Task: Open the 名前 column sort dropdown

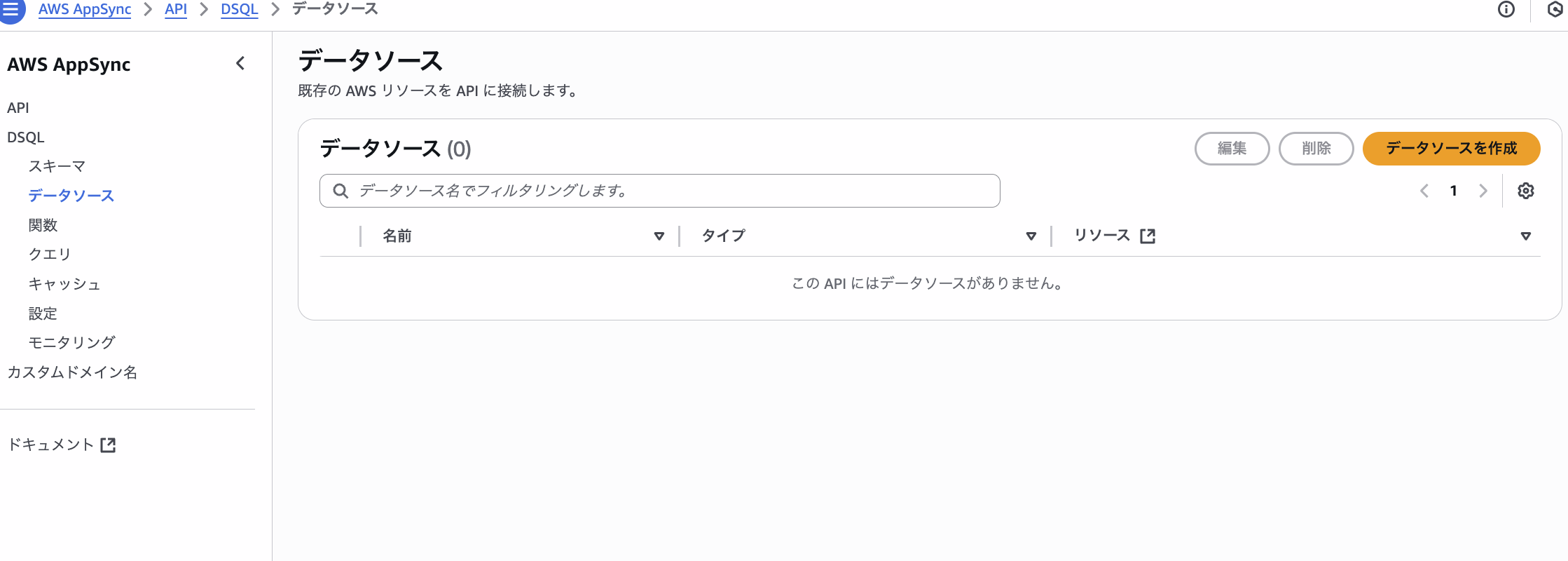Action: (659, 236)
